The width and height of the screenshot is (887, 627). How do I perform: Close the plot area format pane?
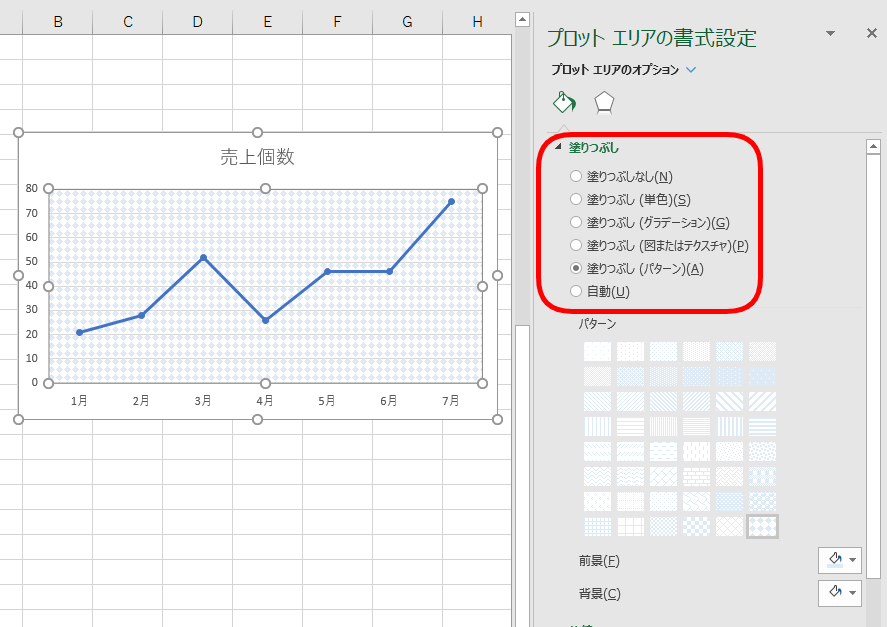click(x=871, y=34)
